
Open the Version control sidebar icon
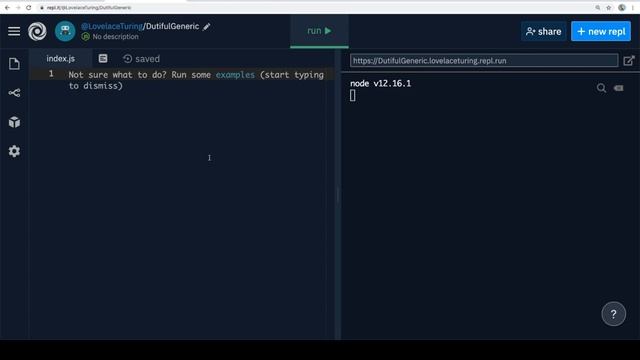click(x=14, y=93)
